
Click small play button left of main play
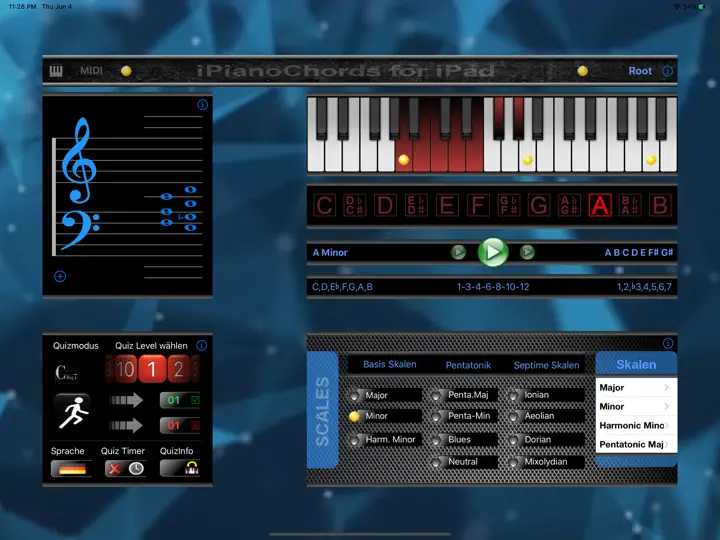(458, 252)
